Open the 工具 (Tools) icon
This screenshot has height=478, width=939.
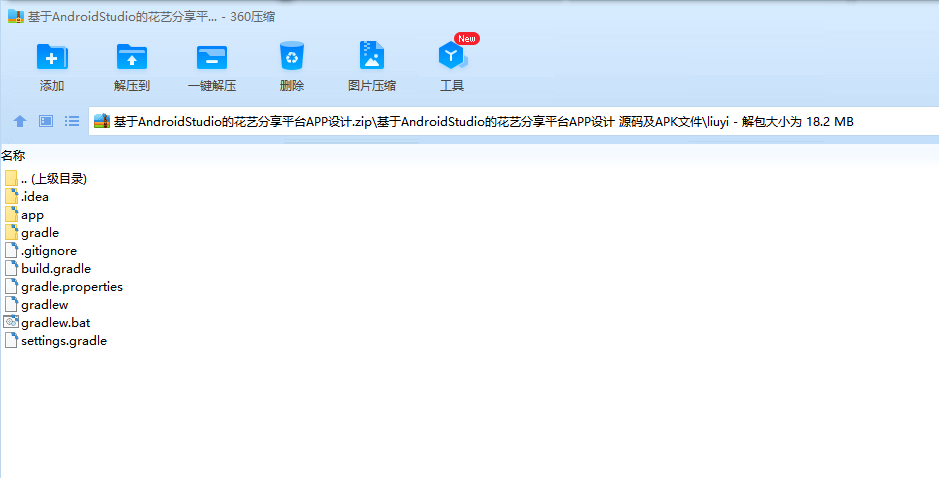452,56
